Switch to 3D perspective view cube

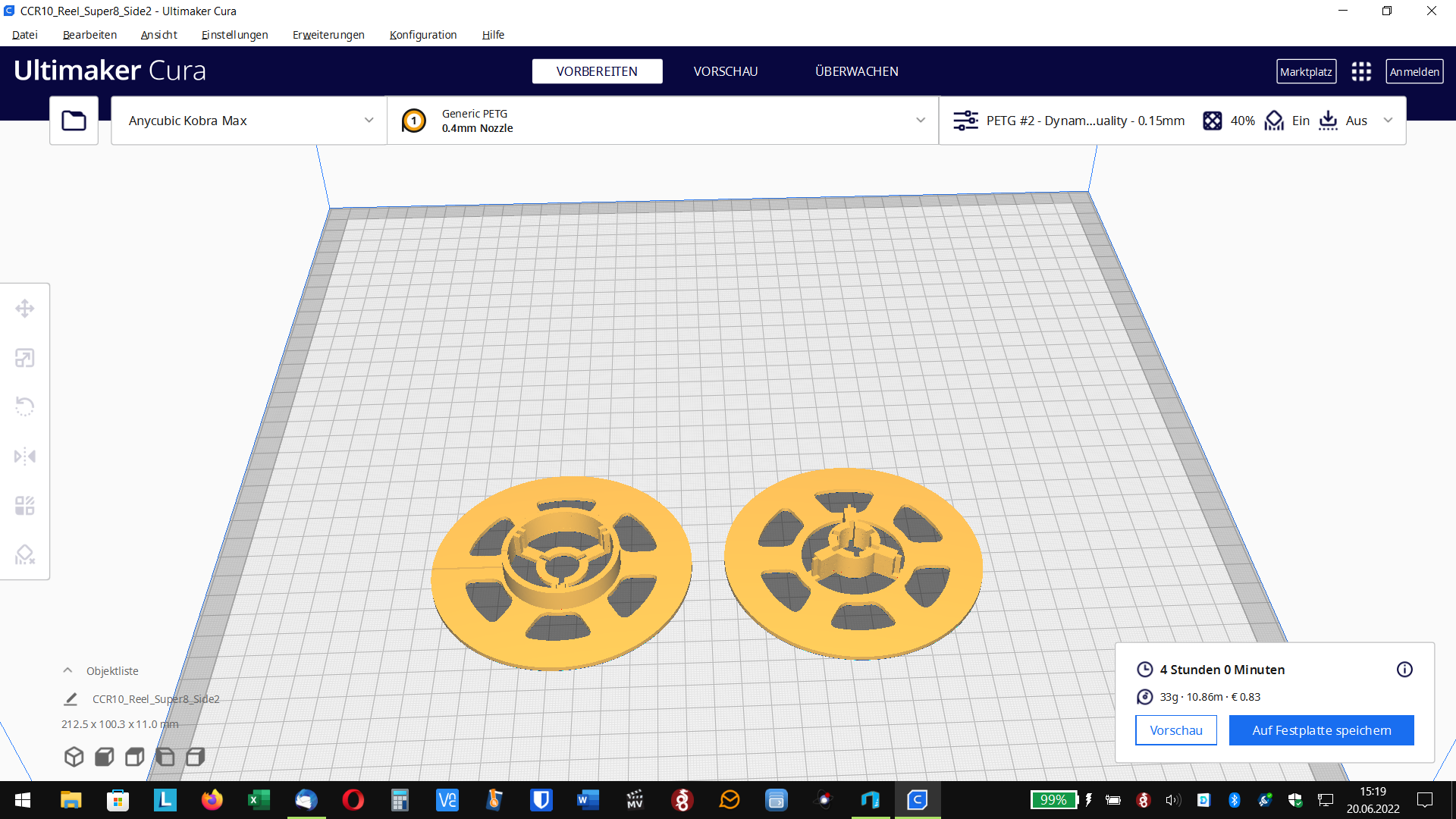tap(74, 757)
